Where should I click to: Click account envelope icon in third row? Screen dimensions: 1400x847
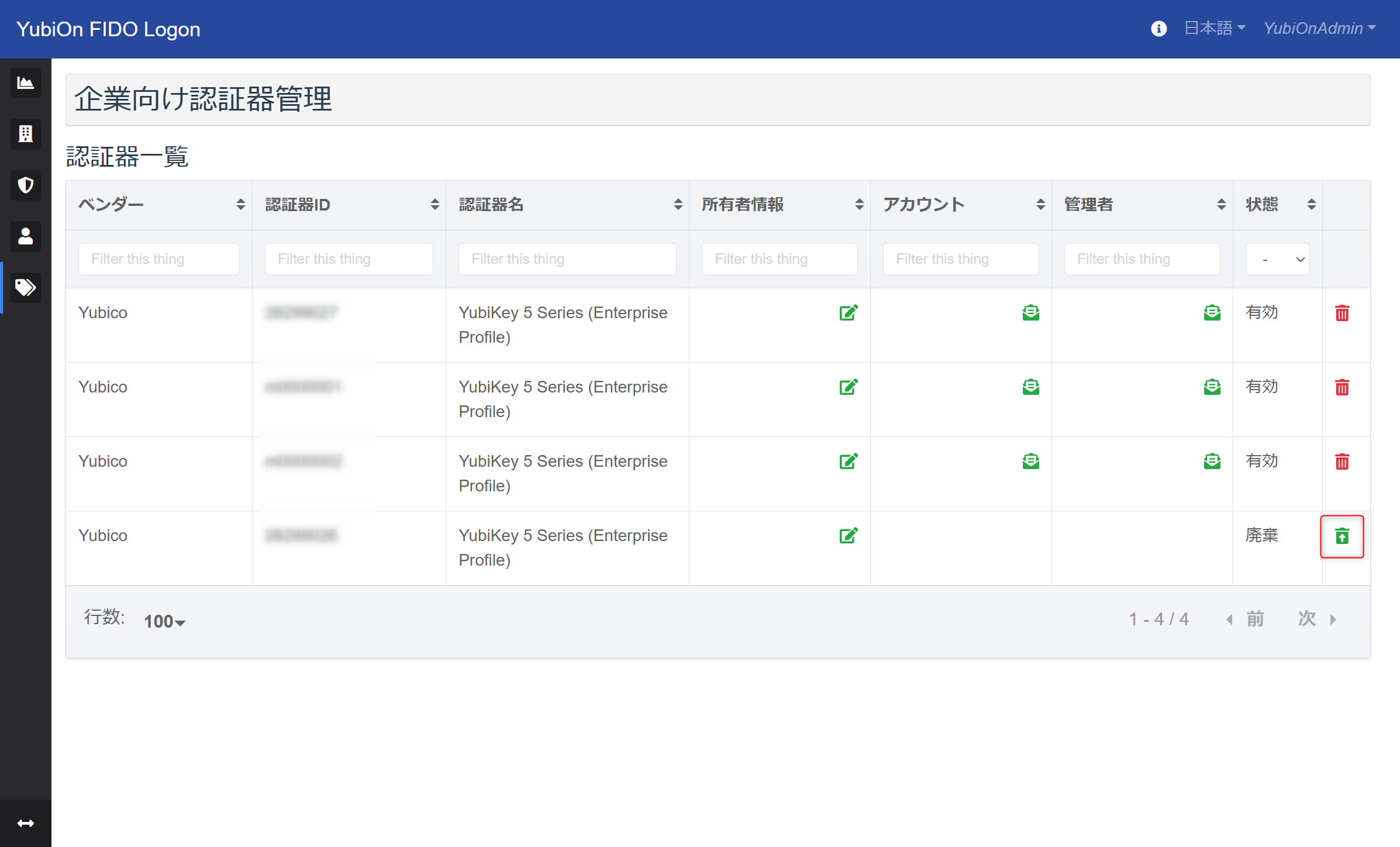point(1030,461)
